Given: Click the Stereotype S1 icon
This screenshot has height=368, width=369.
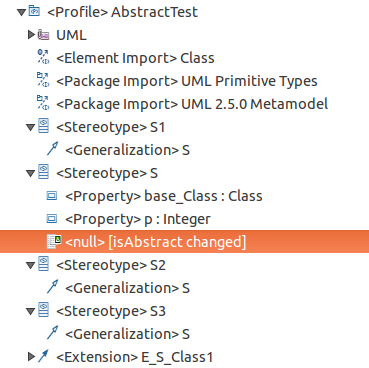Looking at the screenshot, I should pos(44,126).
